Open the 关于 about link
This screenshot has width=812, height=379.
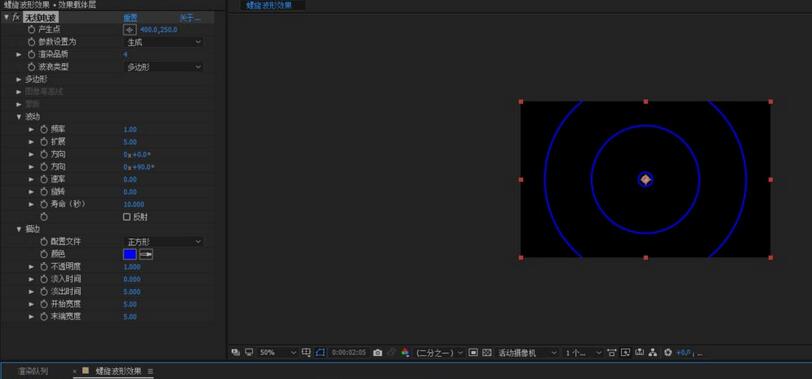click(189, 18)
